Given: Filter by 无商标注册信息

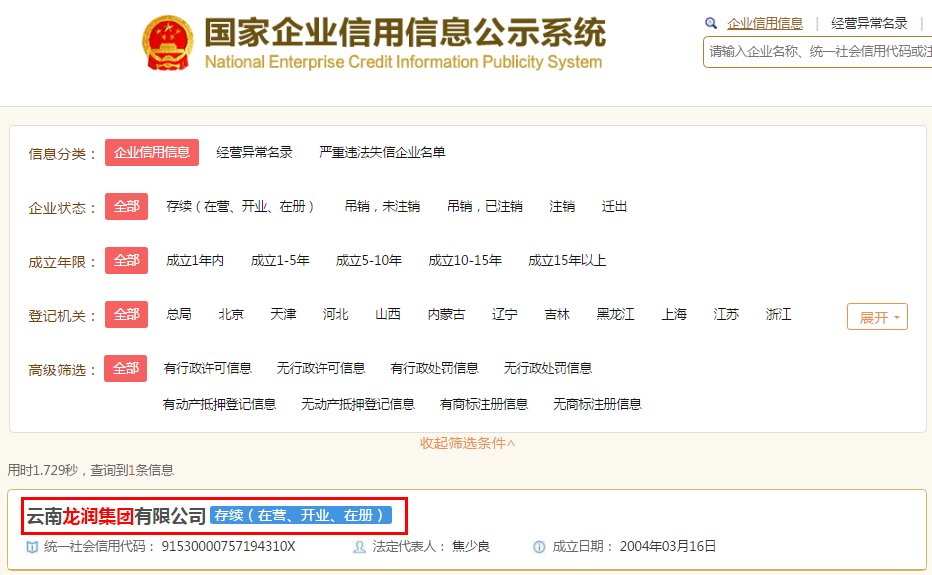Looking at the screenshot, I should 597,404.
